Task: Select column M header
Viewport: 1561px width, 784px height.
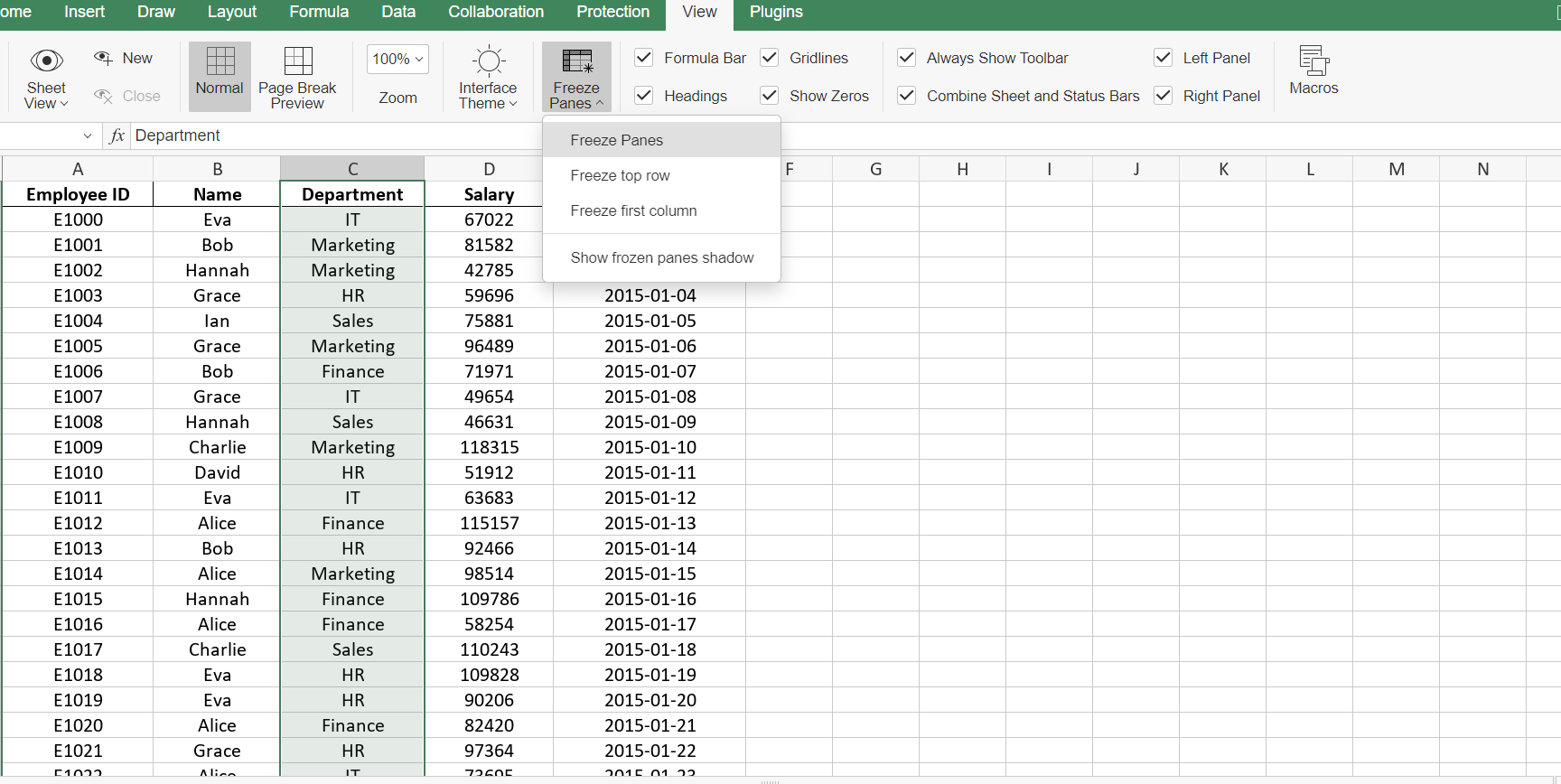Action: [1397, 169]
